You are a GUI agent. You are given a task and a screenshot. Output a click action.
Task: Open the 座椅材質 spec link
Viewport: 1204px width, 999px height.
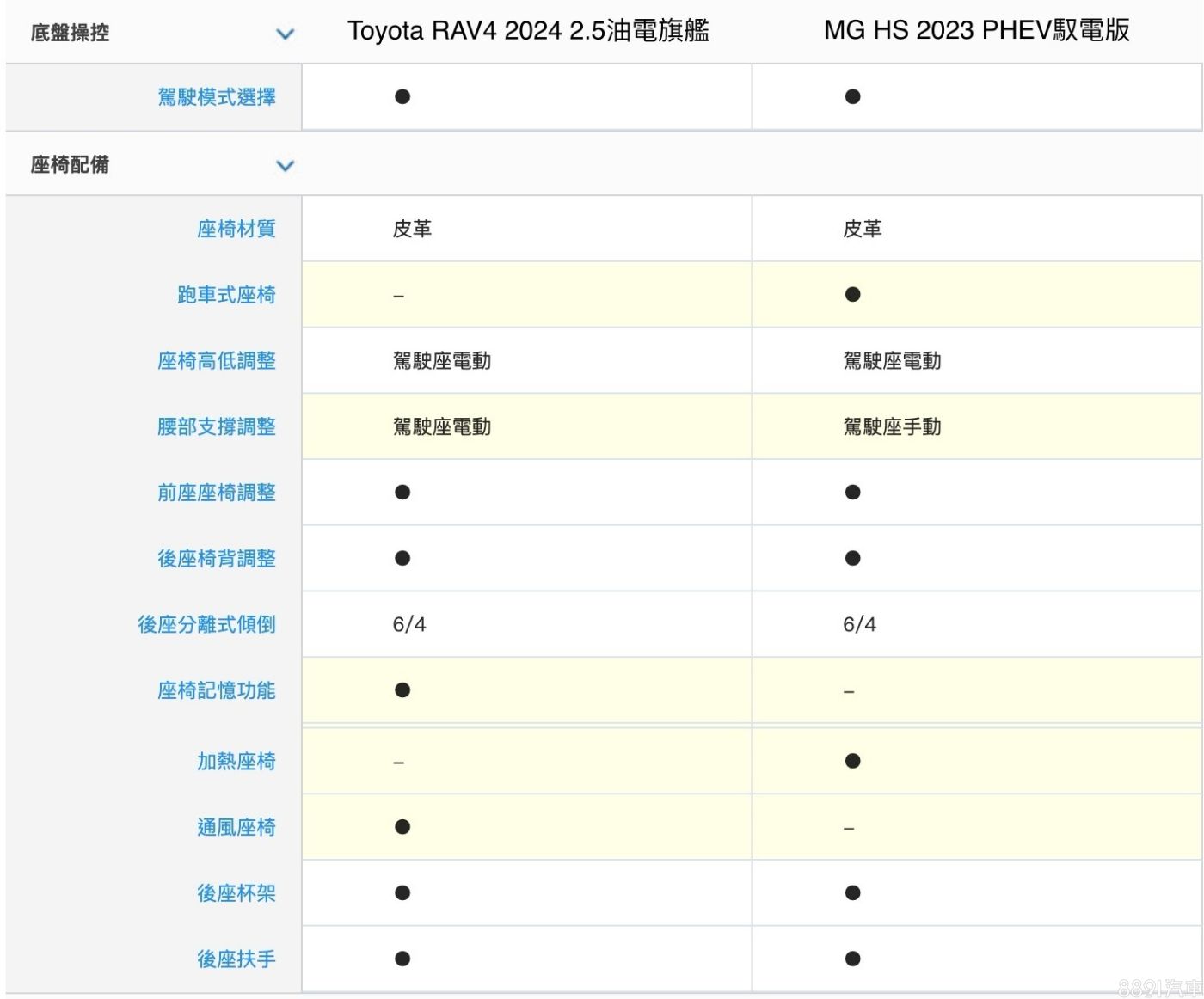(x=236, y=229)
